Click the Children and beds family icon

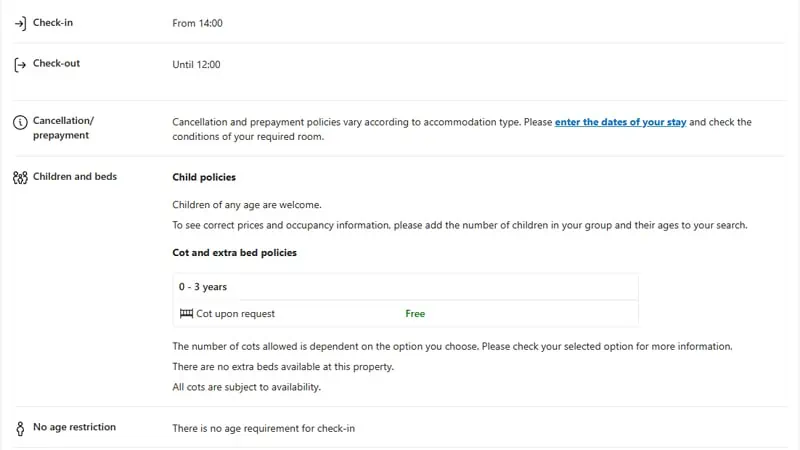pyautogui.click(x=20, y=178)
